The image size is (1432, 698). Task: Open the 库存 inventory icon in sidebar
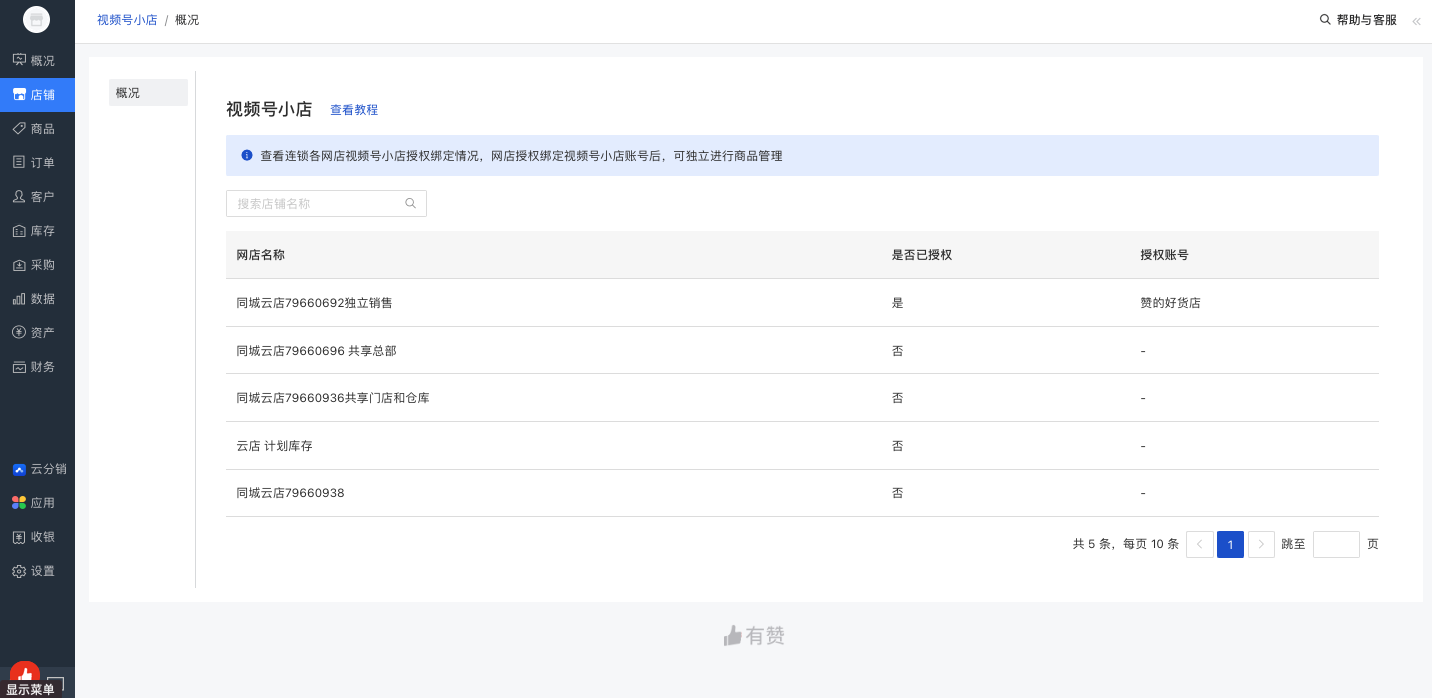tap(19, 231)
